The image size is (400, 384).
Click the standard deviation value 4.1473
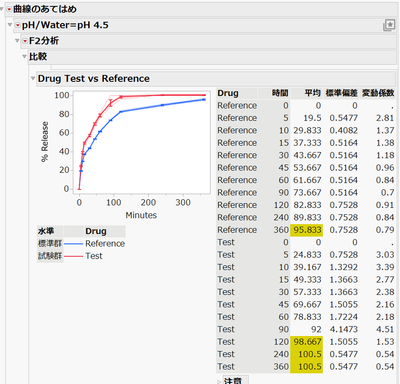click(344, 329)
